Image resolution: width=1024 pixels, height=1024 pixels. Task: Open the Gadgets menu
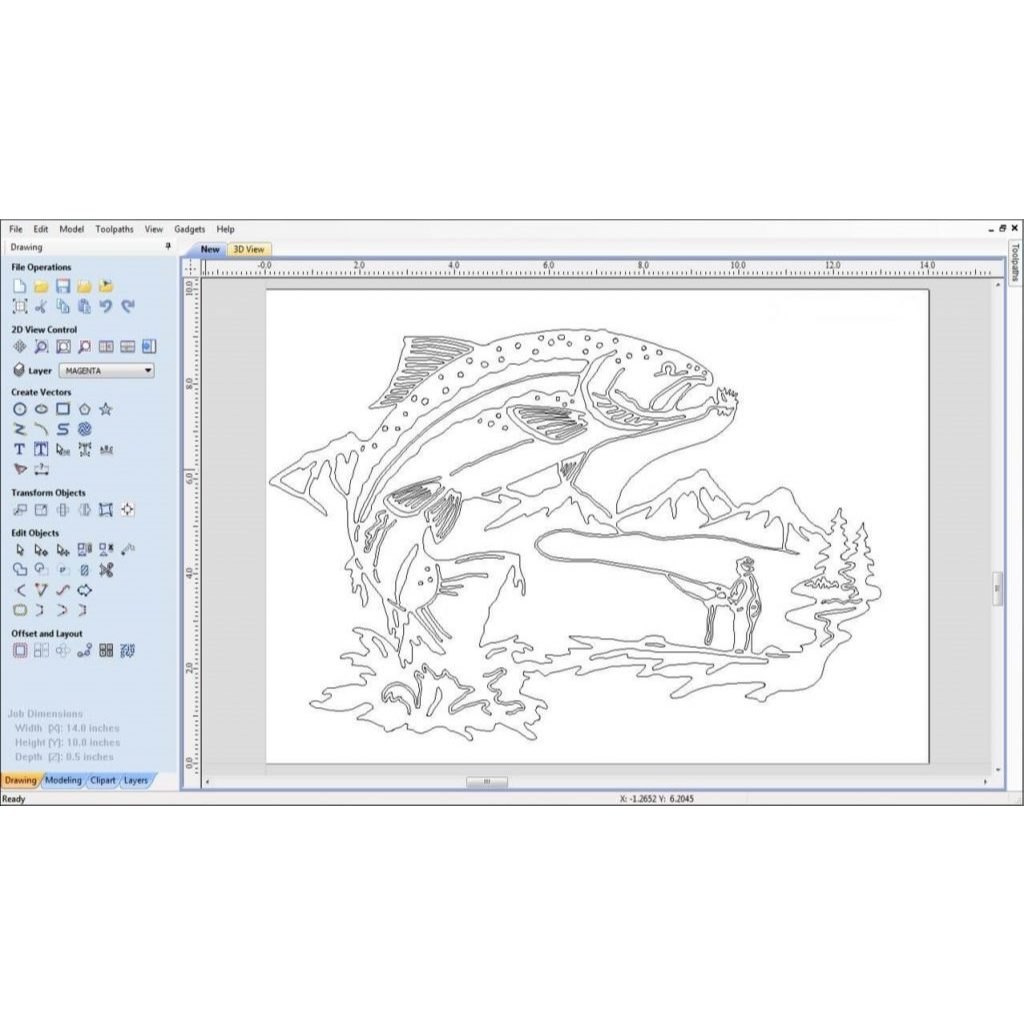pyautogui.click(x=189, y=229)
